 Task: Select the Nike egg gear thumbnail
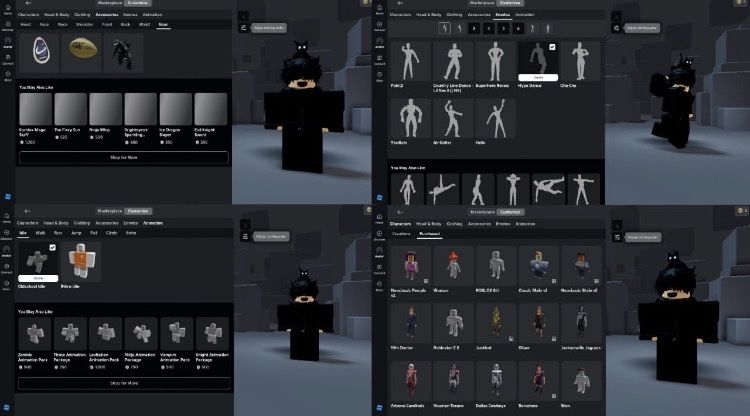41,52
